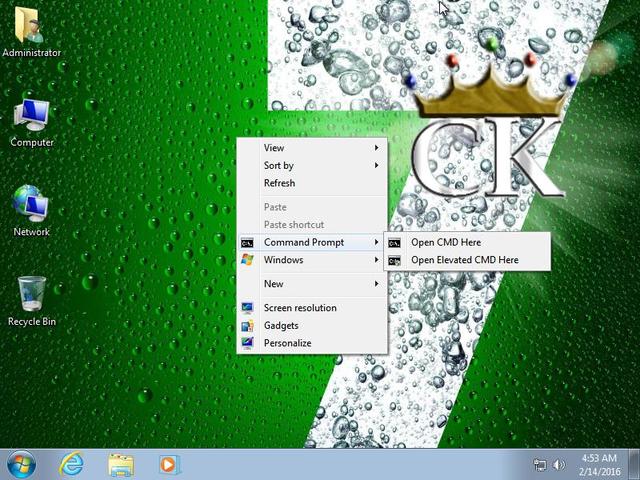Open Windows Explorer from the taskbar

[121, 465]
